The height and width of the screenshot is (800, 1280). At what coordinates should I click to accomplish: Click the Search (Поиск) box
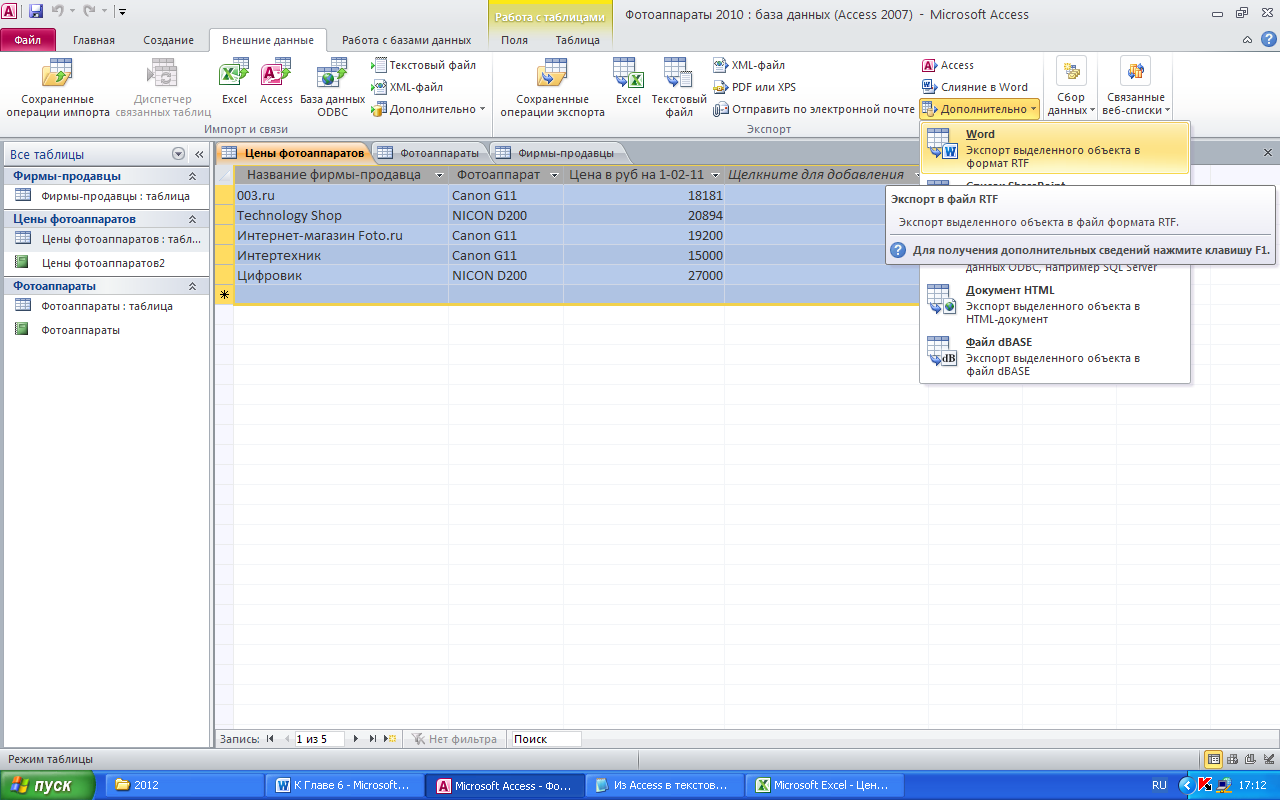click(546, 739)
